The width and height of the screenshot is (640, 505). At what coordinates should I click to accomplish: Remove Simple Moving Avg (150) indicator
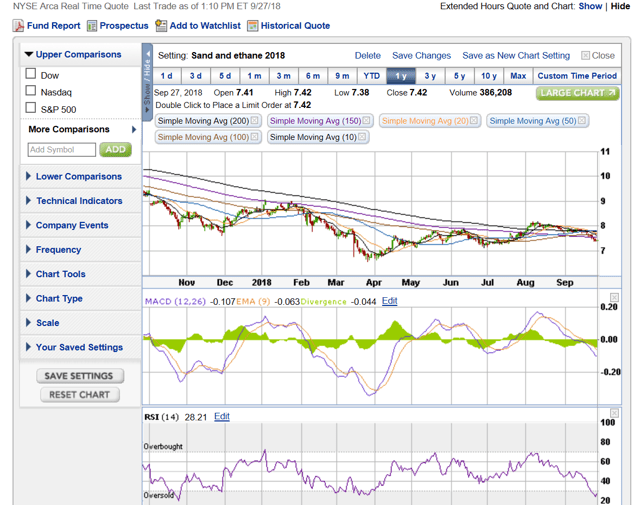pyautogui.click(x=366, y=120)
